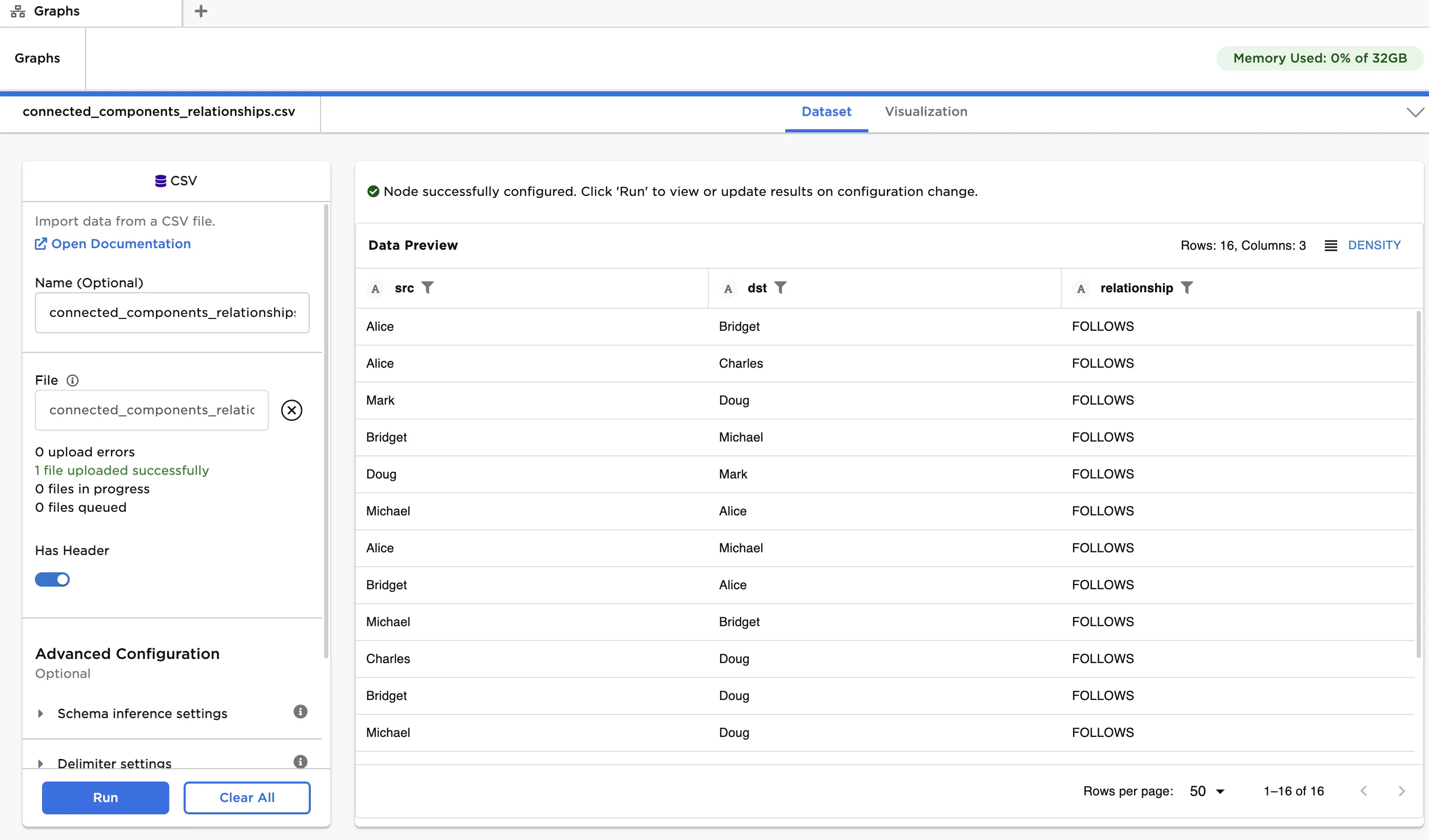
Task: Expand Schema inference settings
Action: point(40,714)
